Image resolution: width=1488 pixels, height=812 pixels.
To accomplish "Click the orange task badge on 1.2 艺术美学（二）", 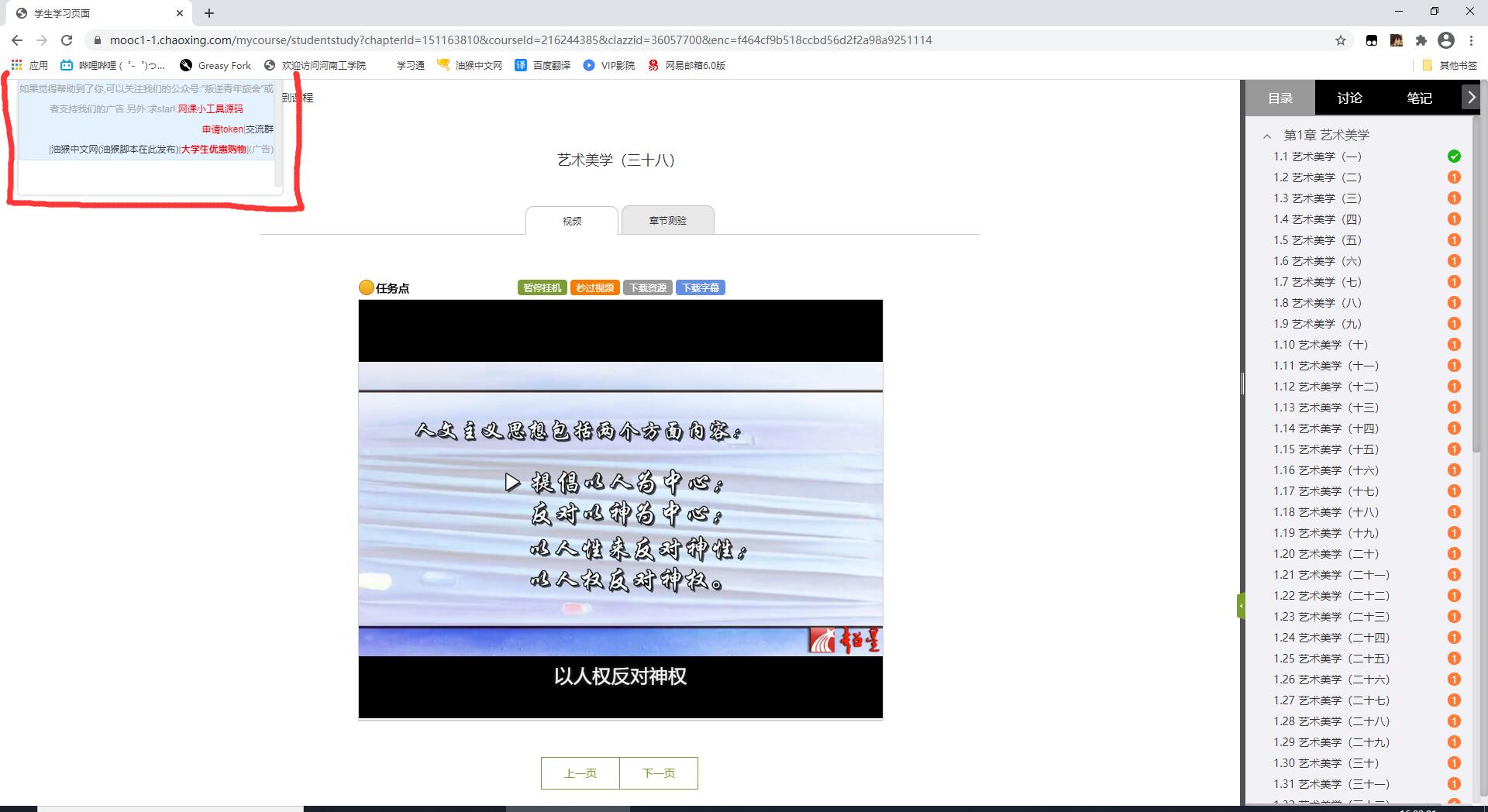I will coord(1454,177).
